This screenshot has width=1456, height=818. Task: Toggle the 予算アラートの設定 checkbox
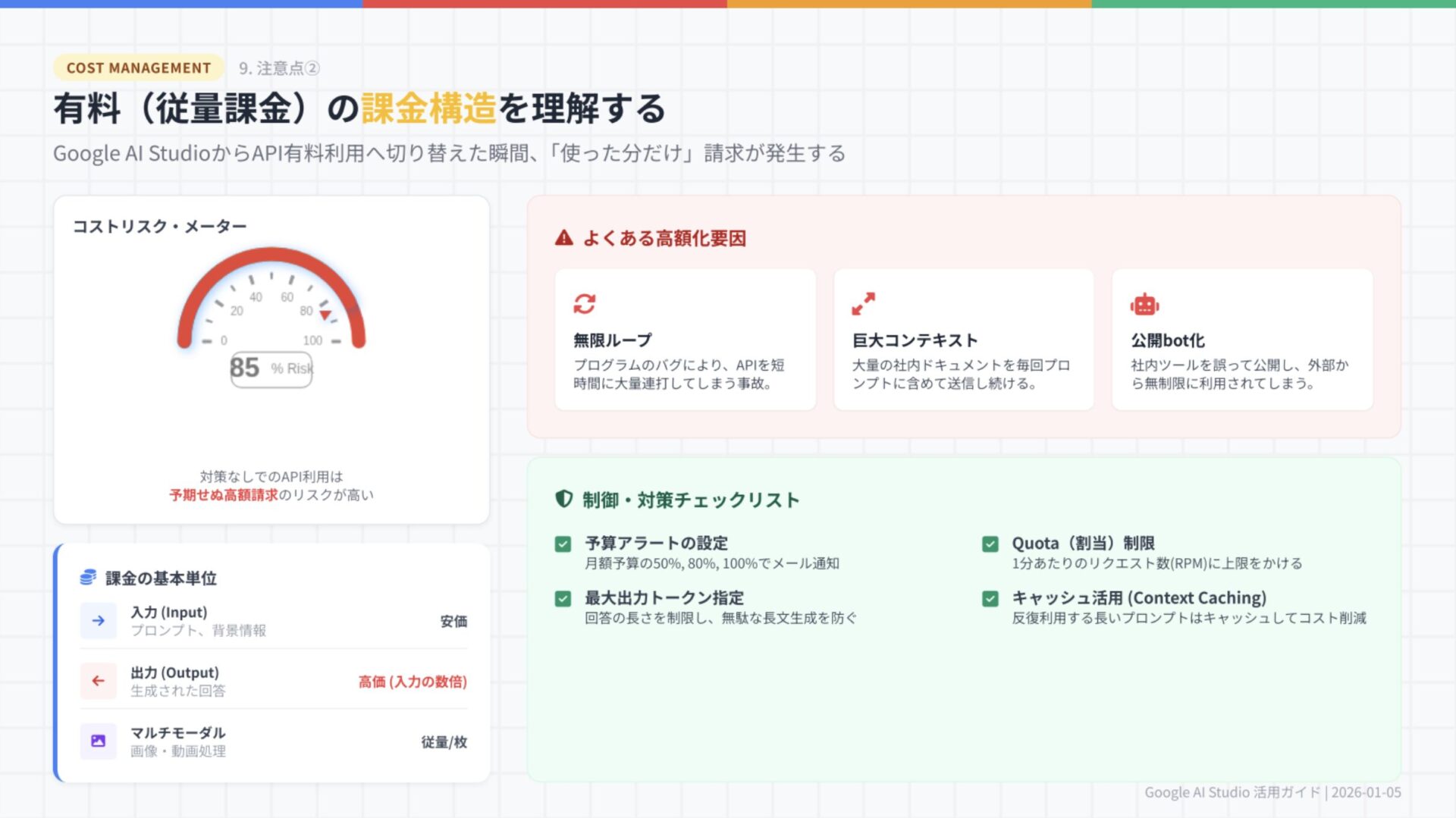click(563, 544)
